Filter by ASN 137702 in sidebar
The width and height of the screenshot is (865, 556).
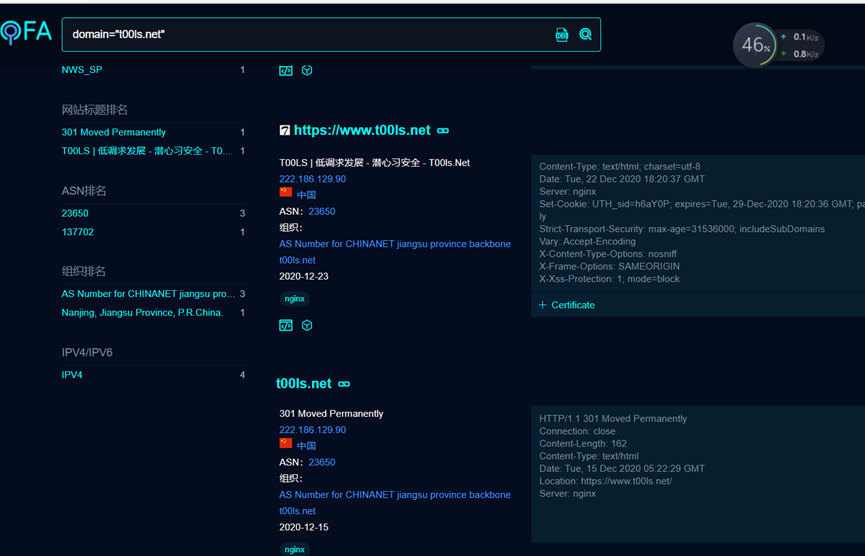click(78, 232)
